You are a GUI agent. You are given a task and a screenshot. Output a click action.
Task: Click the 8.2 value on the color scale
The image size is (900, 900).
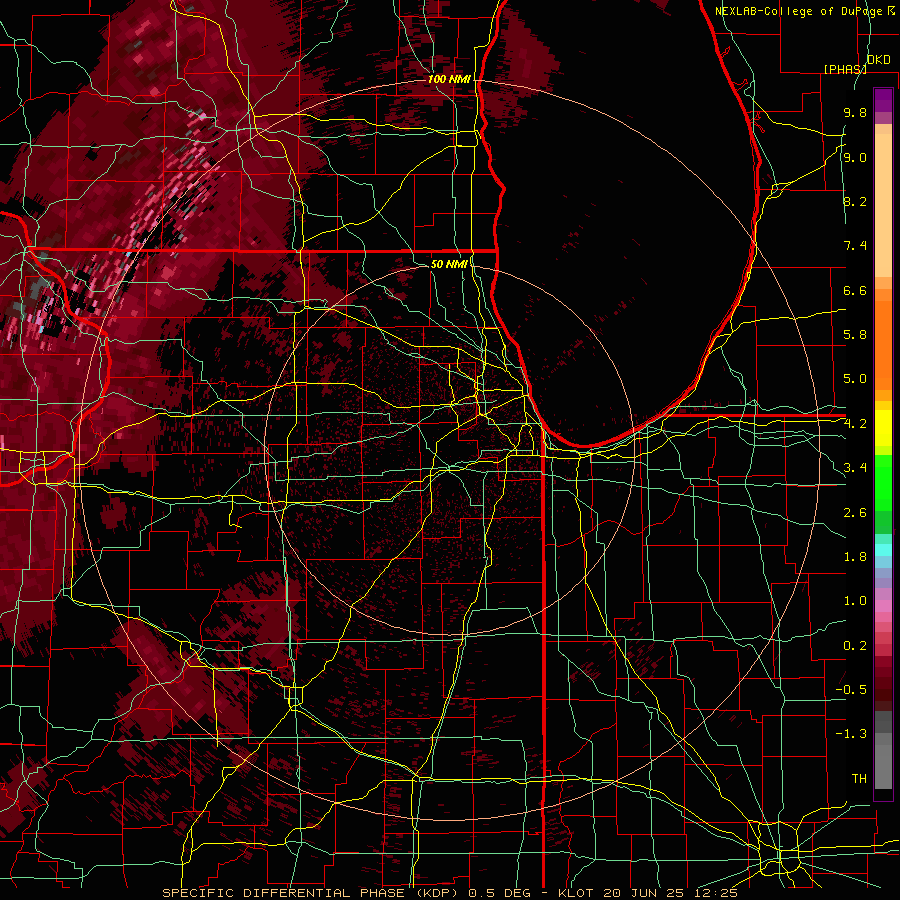pyautogui.click(x=855, y=201)
